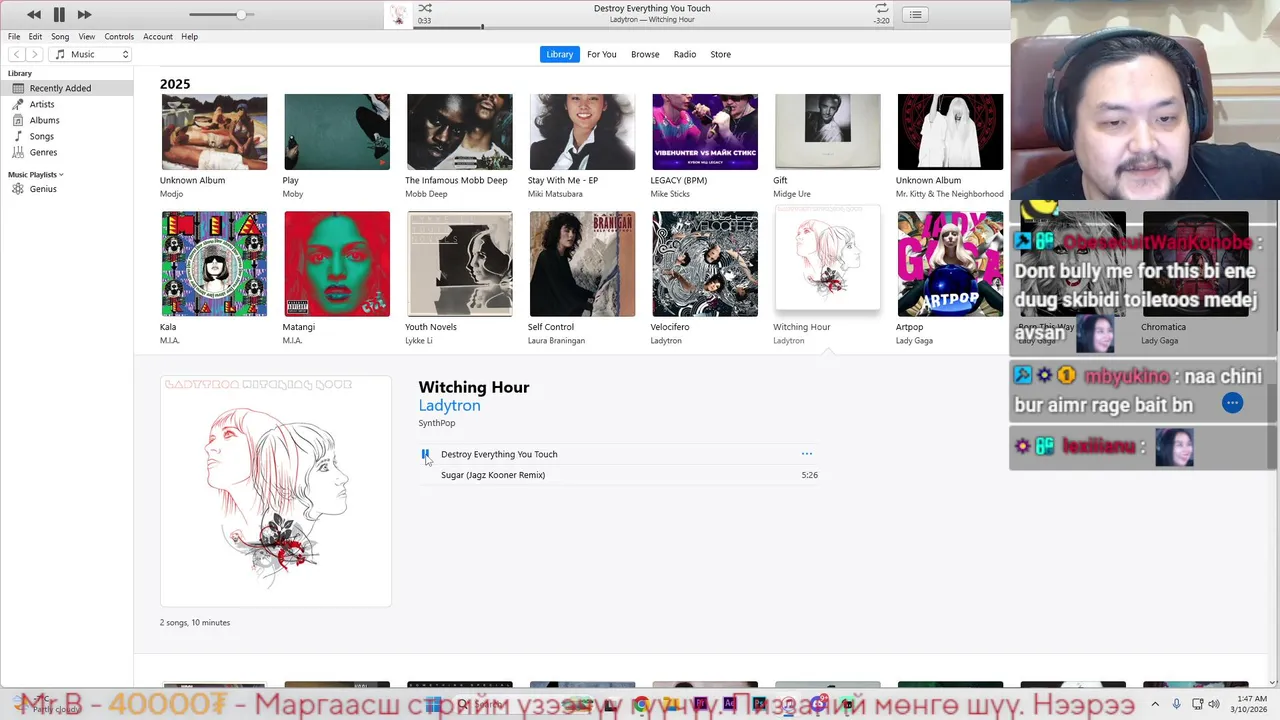Show hidden system tray icons chevron
This screenshot has height=720, width=1280.
[1155, 704]
